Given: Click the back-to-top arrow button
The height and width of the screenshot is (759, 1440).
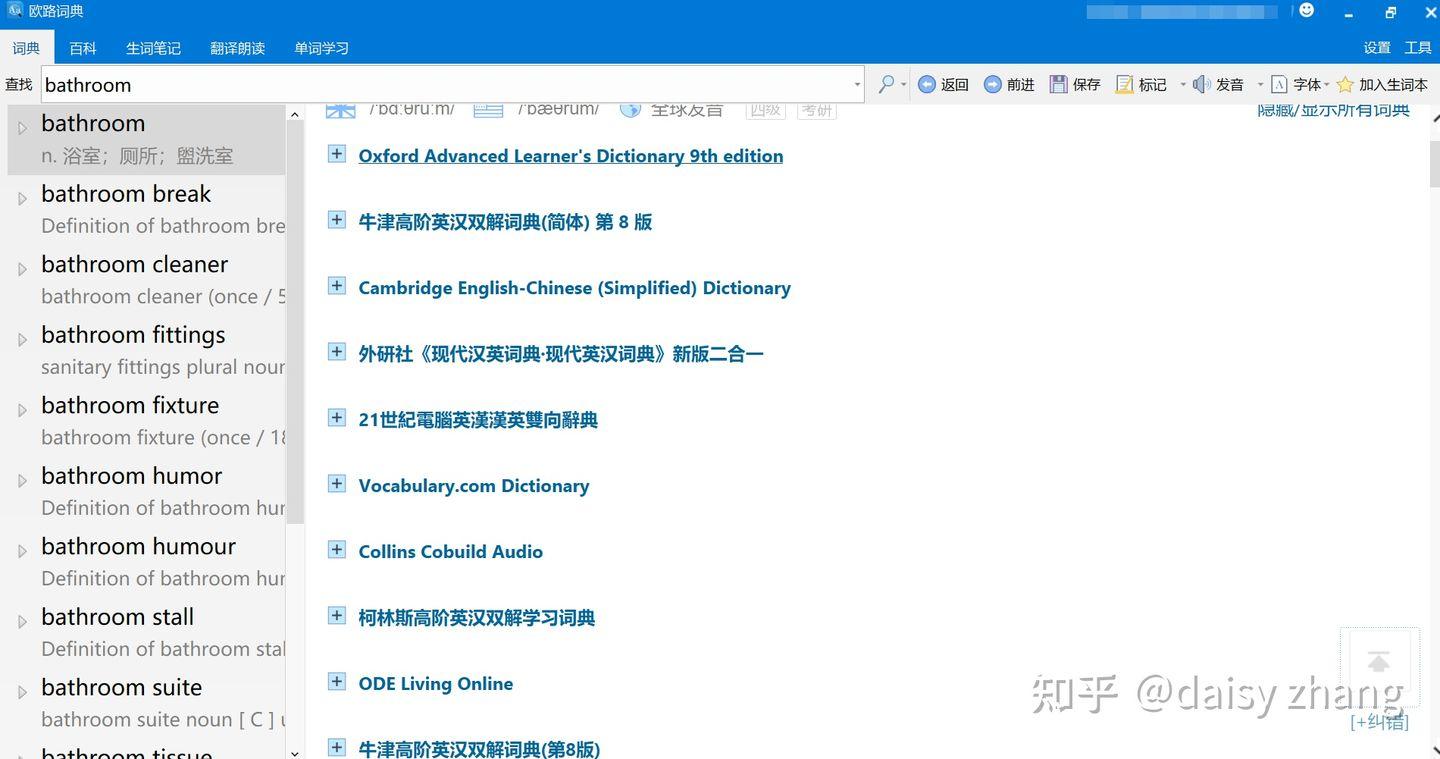Looking at the screenshot, I should (x=1379, y=661).
